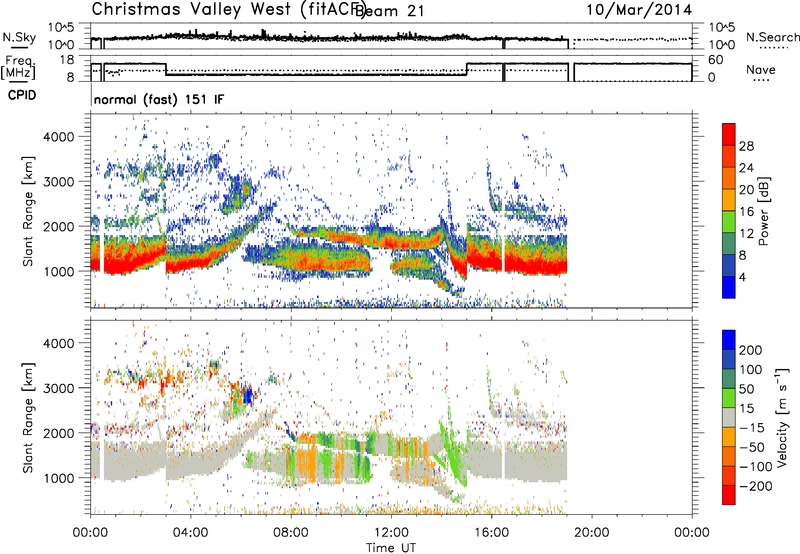This screenshot has height=554, width=800.
Task: Select 'Slant Range [km]' label of velocity panel
Action: pos(28,418)
